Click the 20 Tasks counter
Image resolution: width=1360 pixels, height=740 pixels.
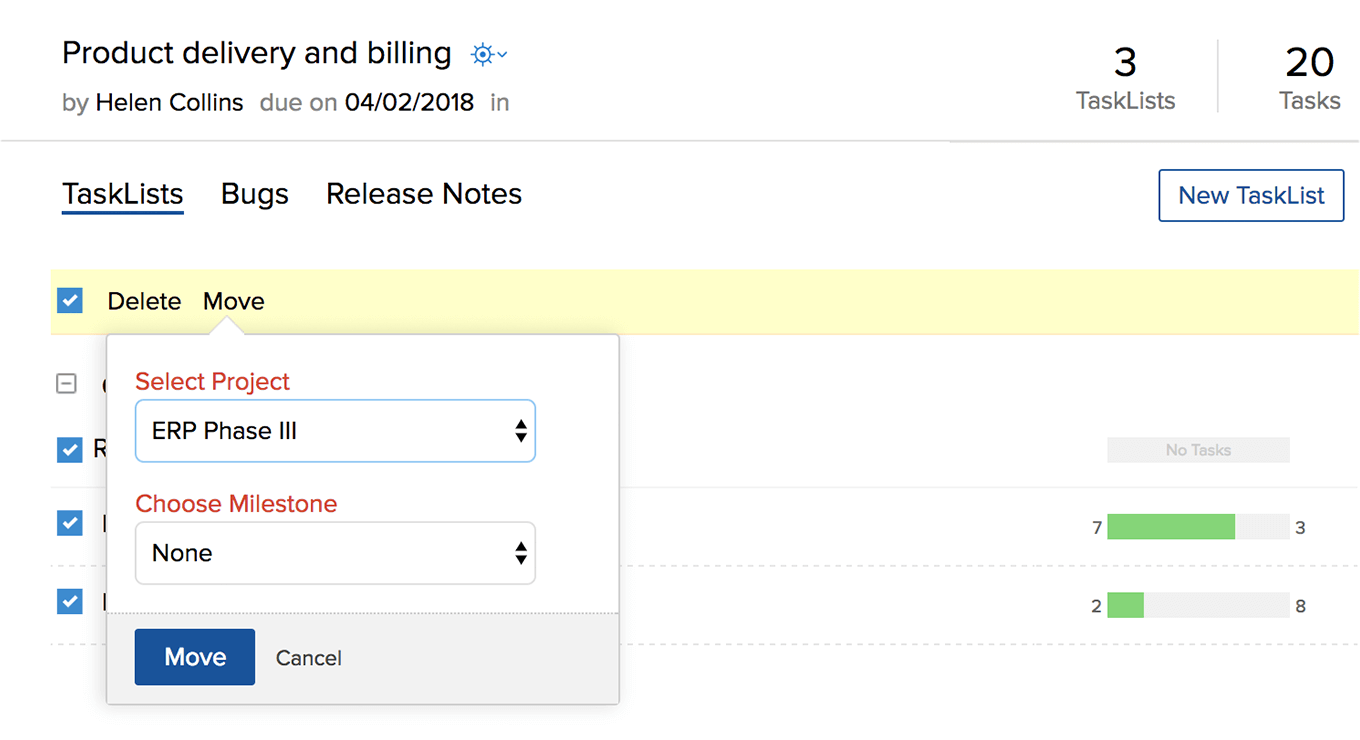pyautogui.click(x=1309, y=78)
